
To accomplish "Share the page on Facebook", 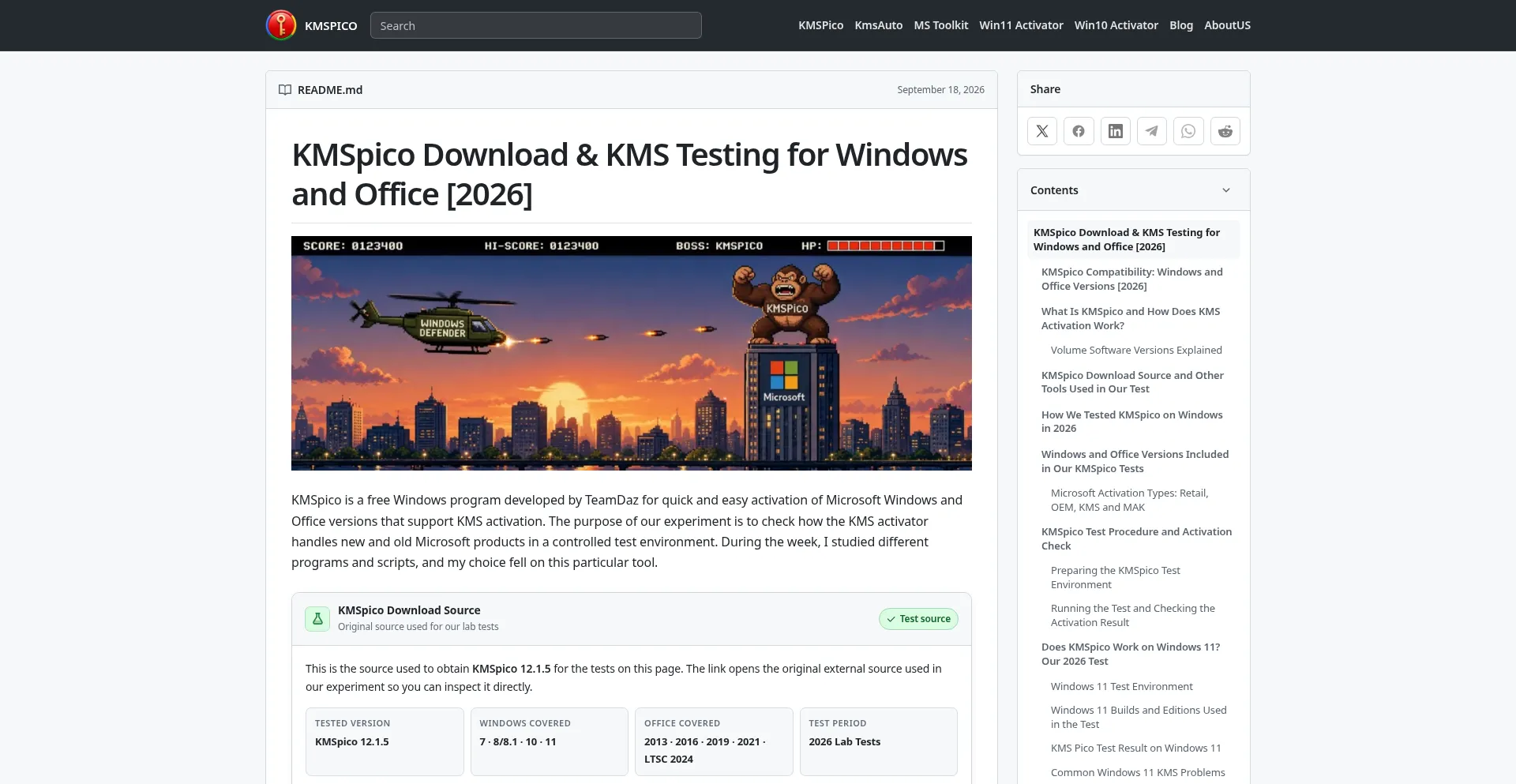I will 1079,131.
